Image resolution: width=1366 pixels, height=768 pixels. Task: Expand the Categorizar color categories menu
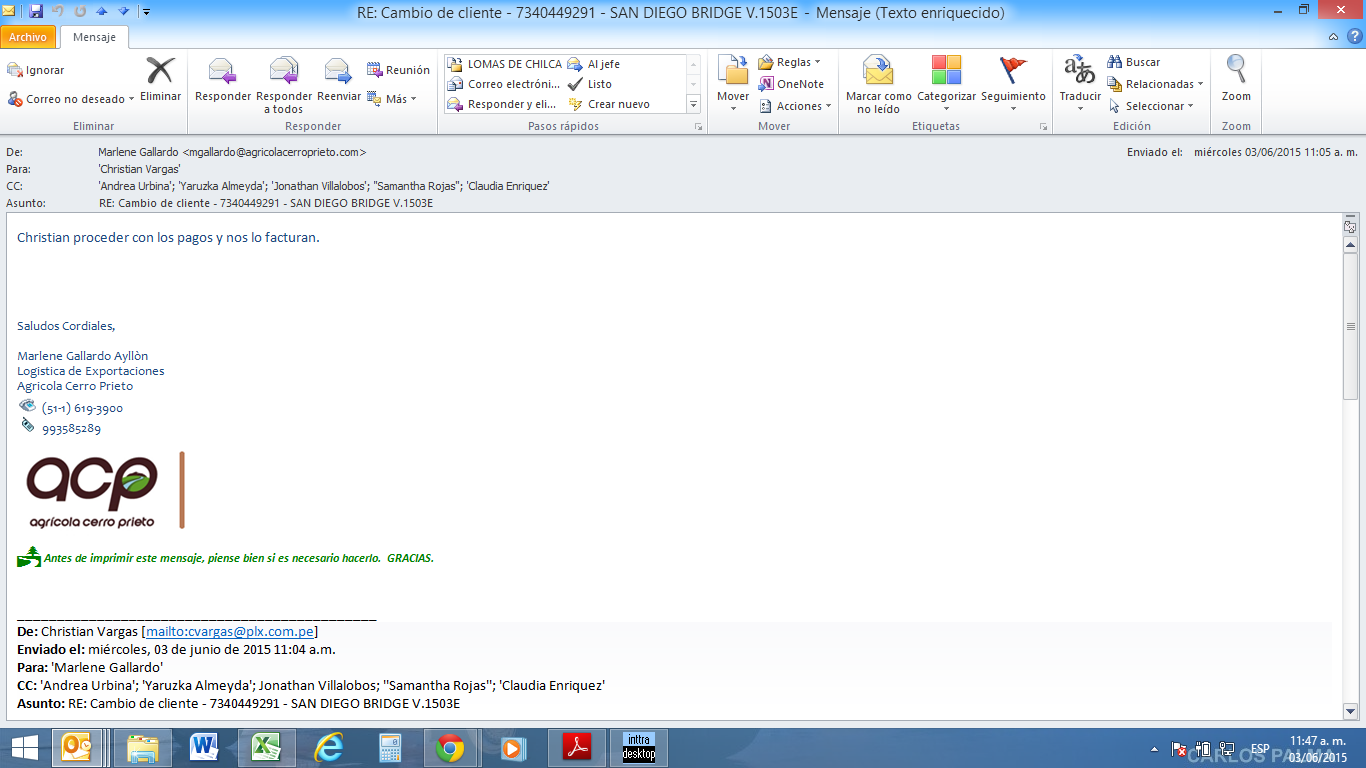click(946, 107)
